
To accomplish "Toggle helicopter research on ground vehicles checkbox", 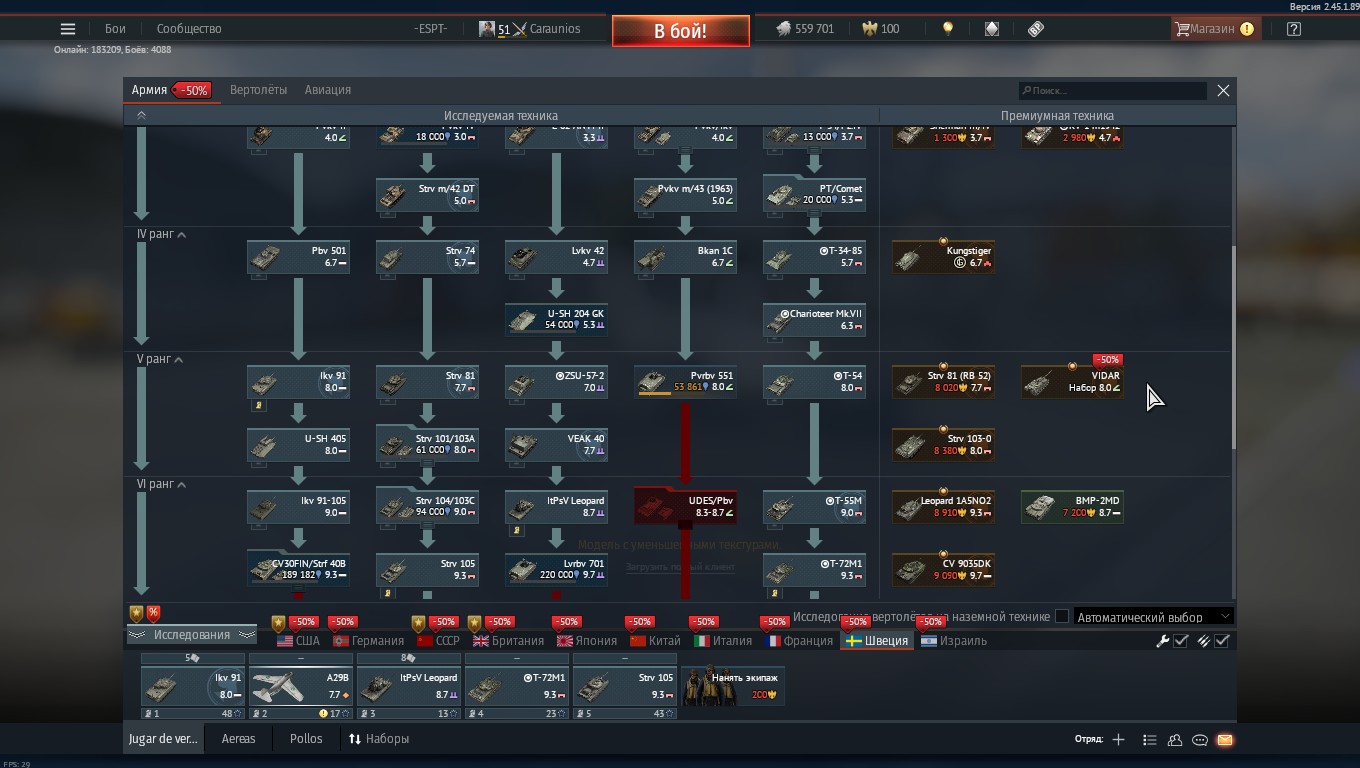I will [1062, 617].
